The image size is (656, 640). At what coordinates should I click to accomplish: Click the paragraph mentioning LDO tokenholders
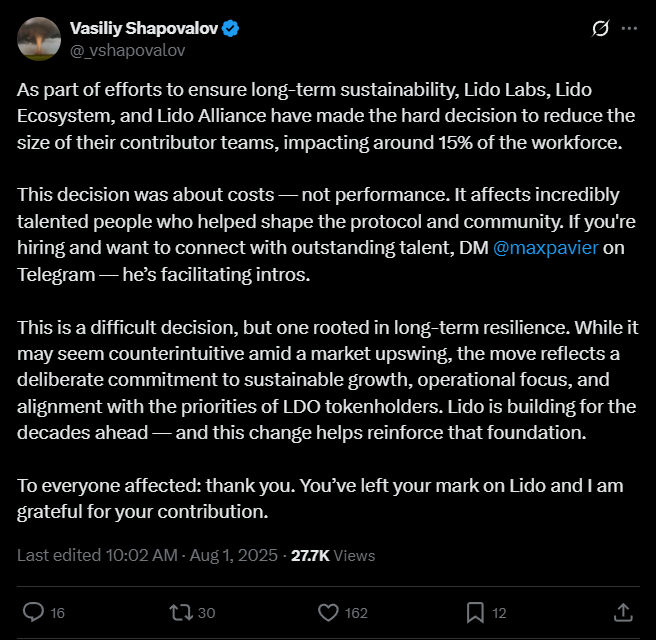[328, 380]
